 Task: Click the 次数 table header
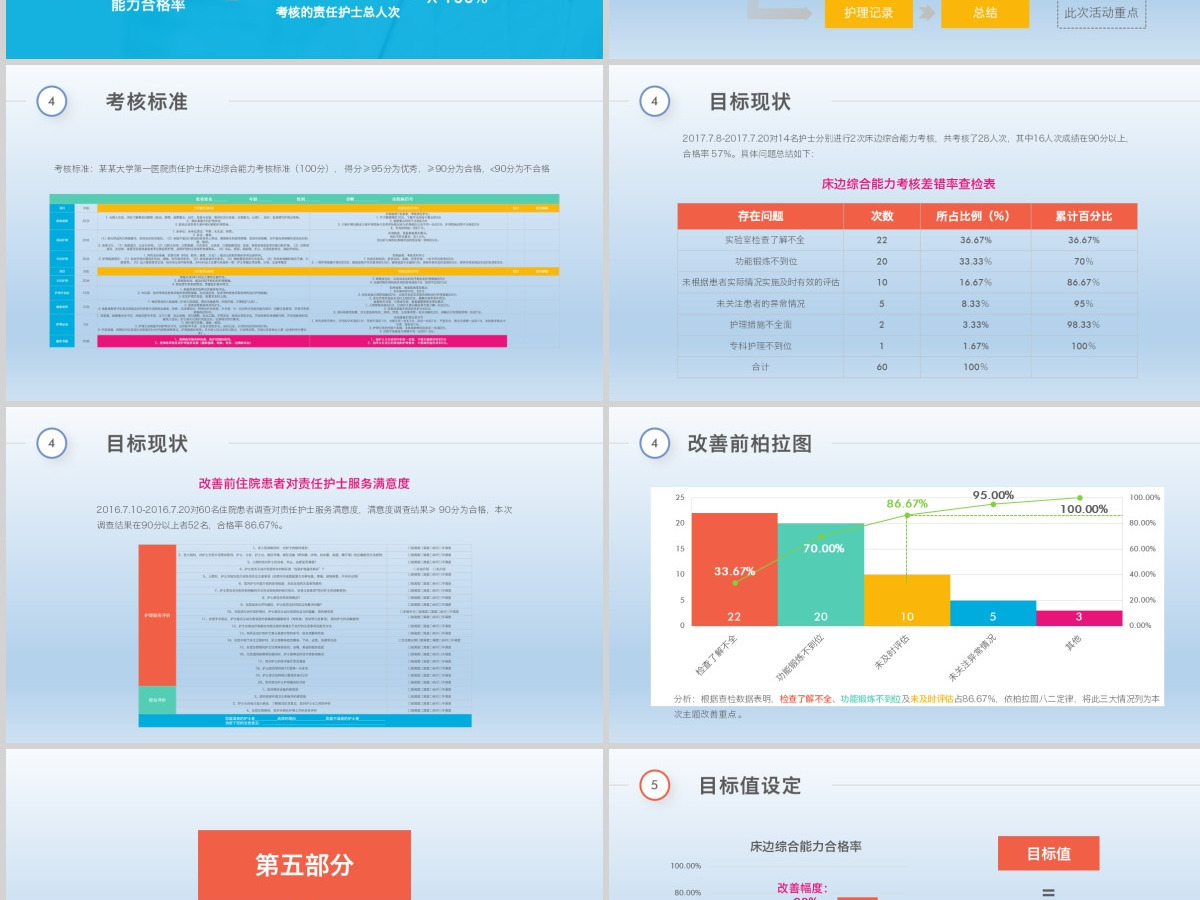pos(882,216)
